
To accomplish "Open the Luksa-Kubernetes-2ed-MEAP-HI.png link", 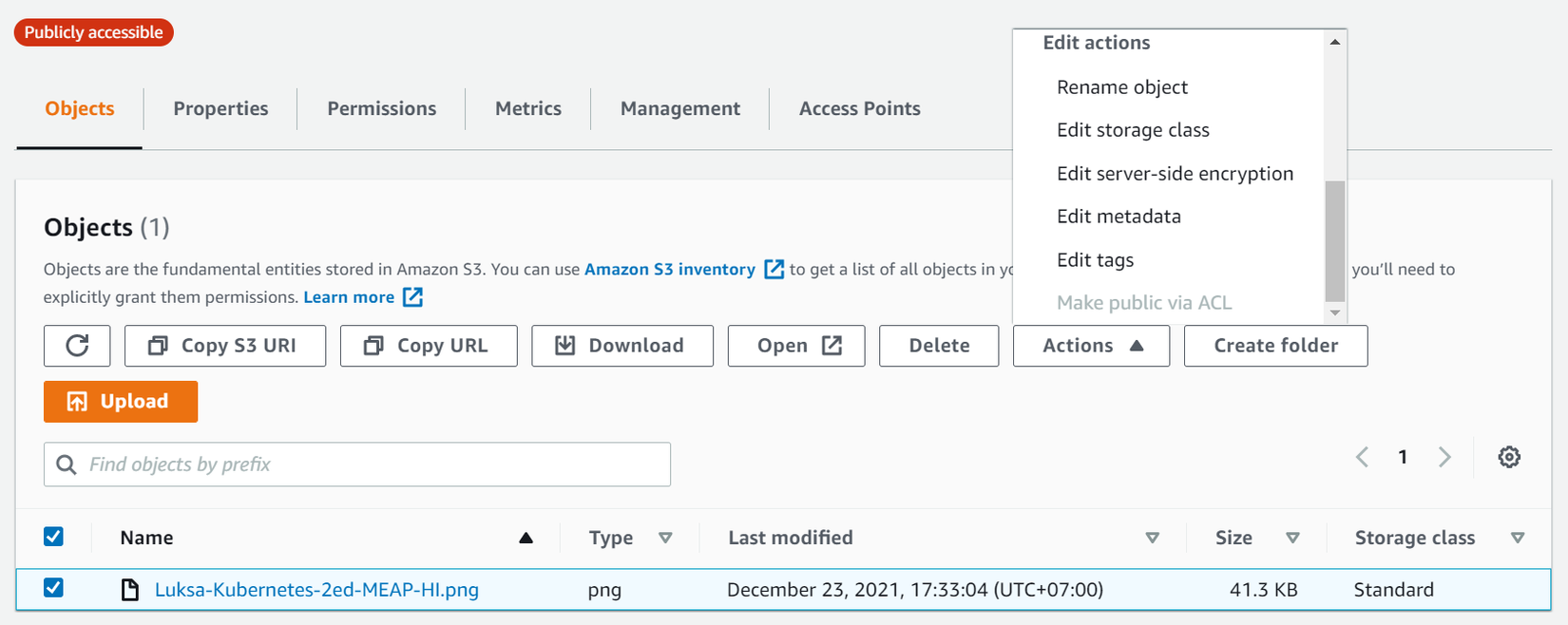I will (x=316, y=590).
